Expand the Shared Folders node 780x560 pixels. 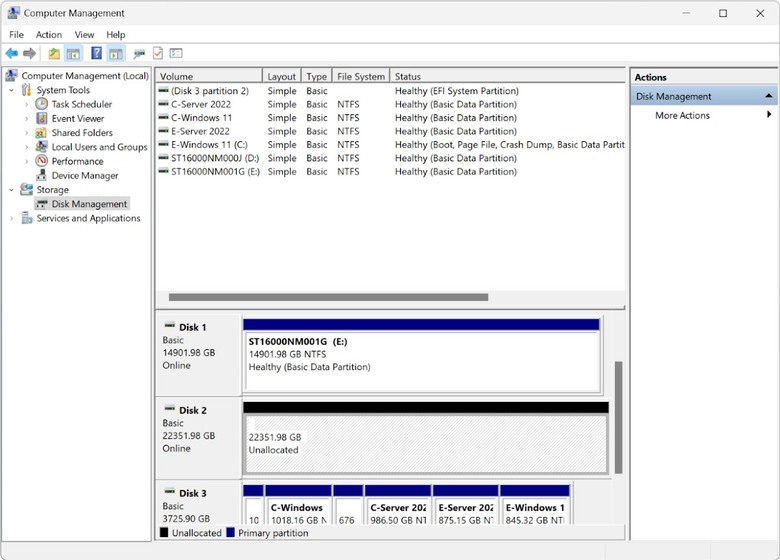(x=26, y=133)
